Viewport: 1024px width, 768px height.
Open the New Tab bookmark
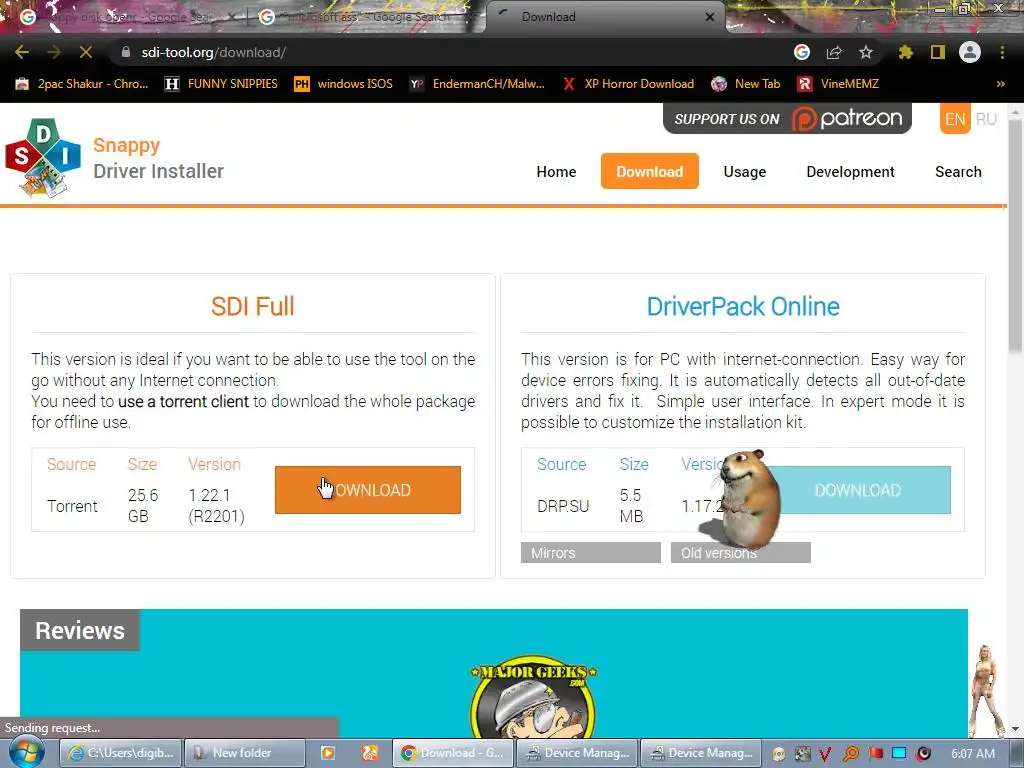(x=746, y=84)
